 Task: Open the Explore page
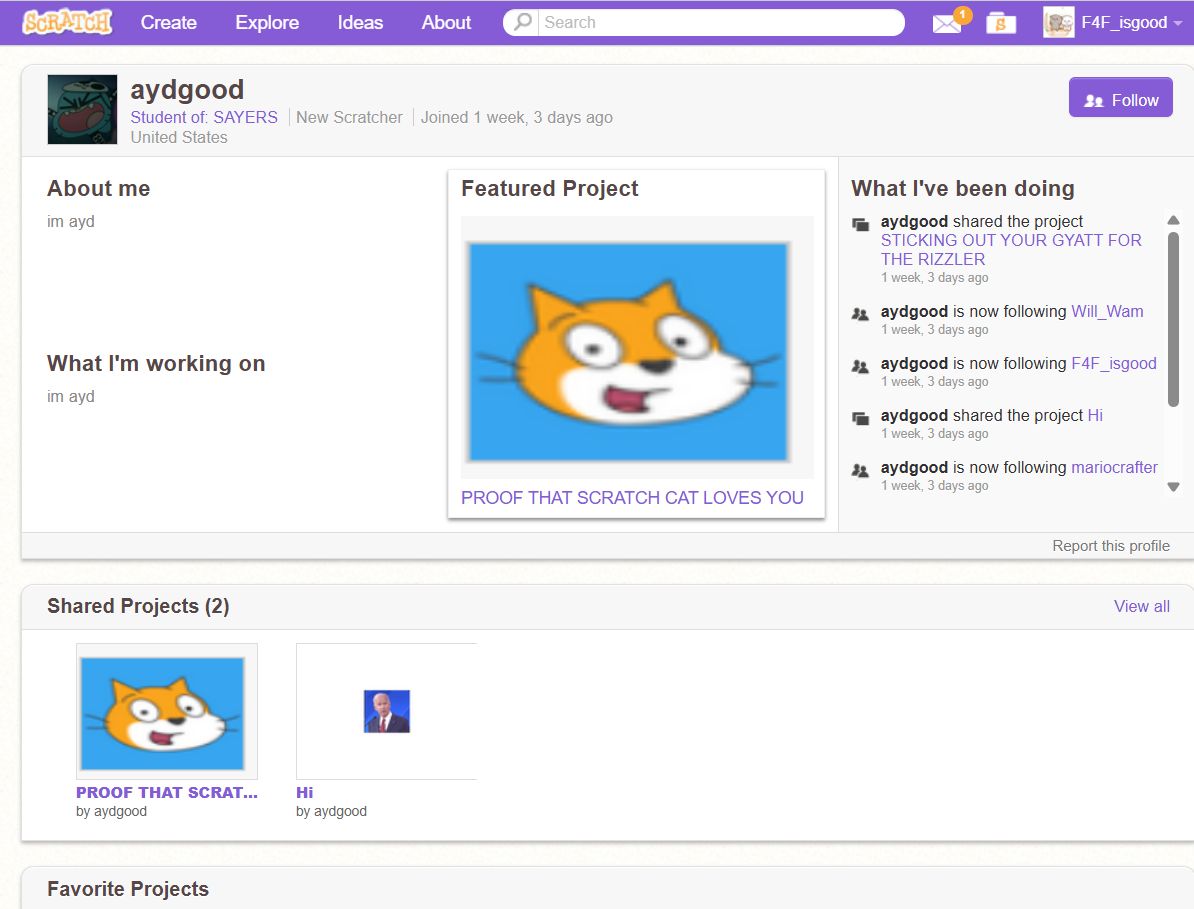[267, 22]
